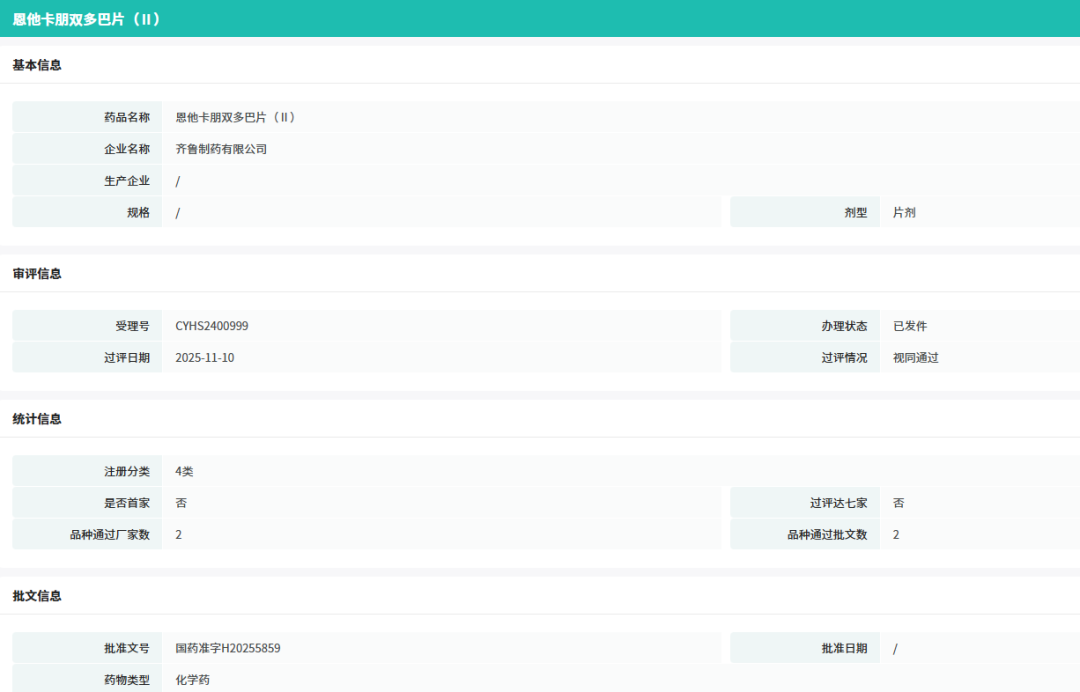
Task: Click the 药物类型 value 化学药
Action: coord(192,680)
